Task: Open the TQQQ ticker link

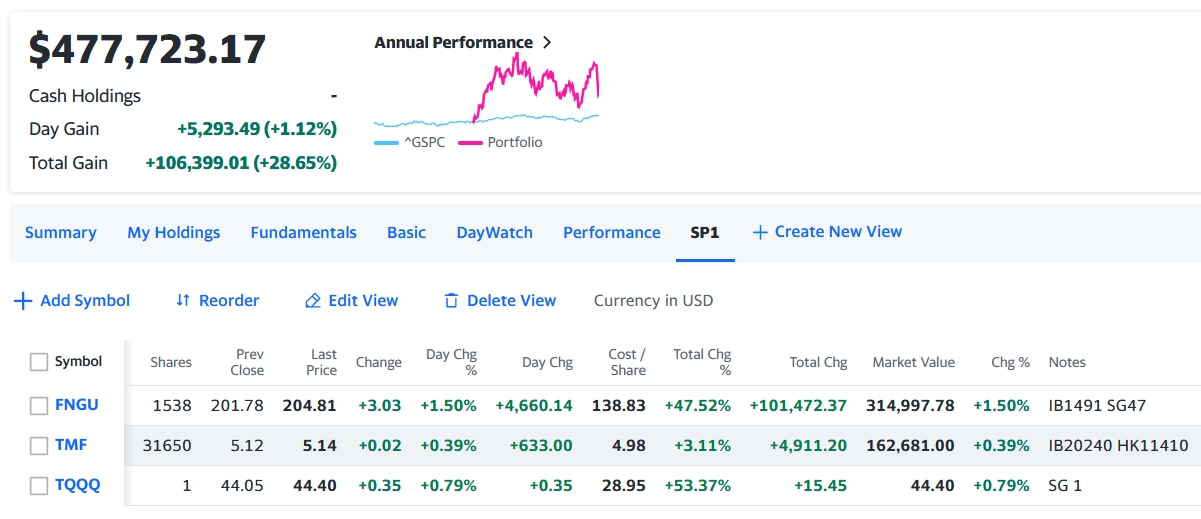Action: point(78,485)
